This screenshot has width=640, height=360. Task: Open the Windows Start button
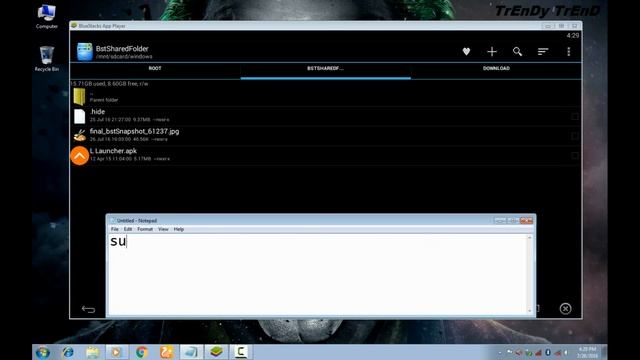(x=43, y=352)
